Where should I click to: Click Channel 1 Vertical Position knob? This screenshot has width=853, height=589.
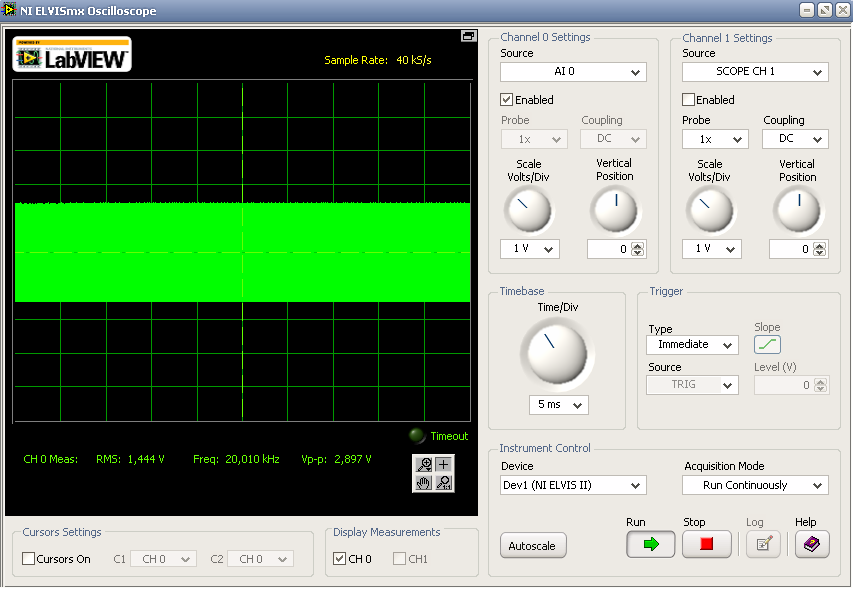pyautogui.click(x=798, y=209)
